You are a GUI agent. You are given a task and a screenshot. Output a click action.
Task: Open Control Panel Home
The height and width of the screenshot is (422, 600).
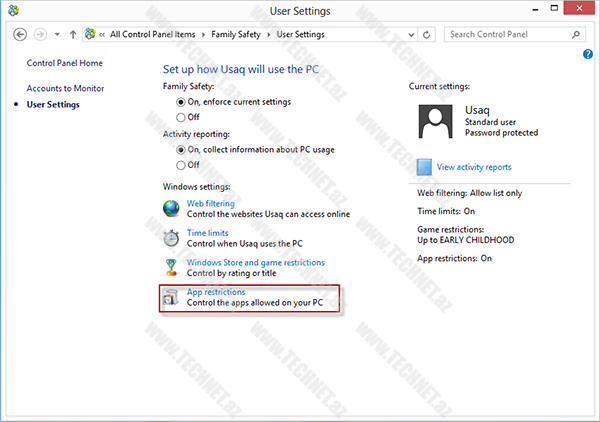tap(64, 63)
